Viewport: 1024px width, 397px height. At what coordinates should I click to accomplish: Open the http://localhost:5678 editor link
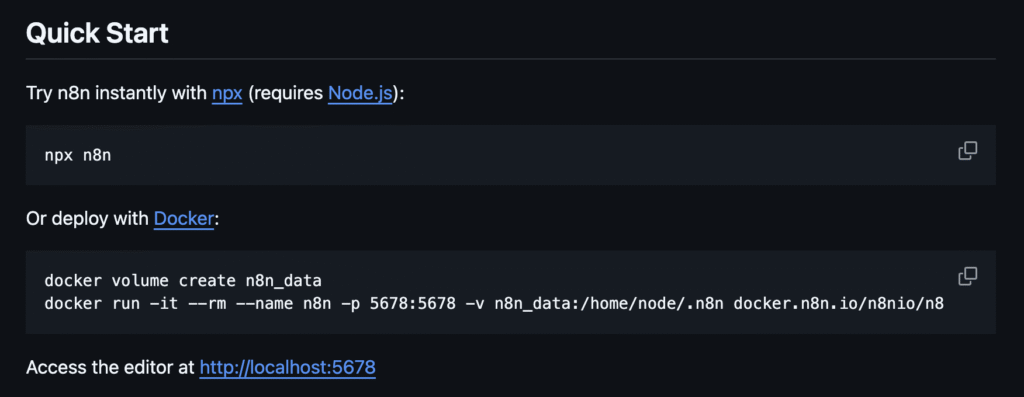(287, 367)
